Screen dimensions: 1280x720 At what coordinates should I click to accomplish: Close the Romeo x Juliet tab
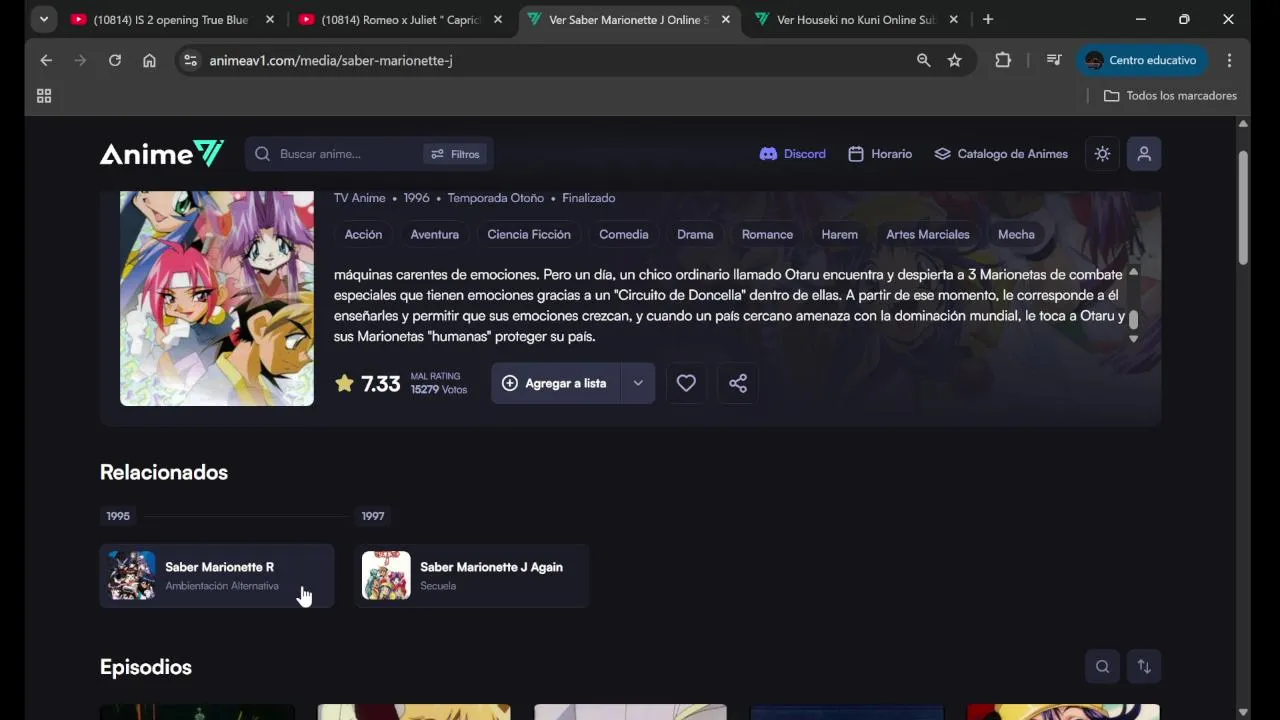498,20
